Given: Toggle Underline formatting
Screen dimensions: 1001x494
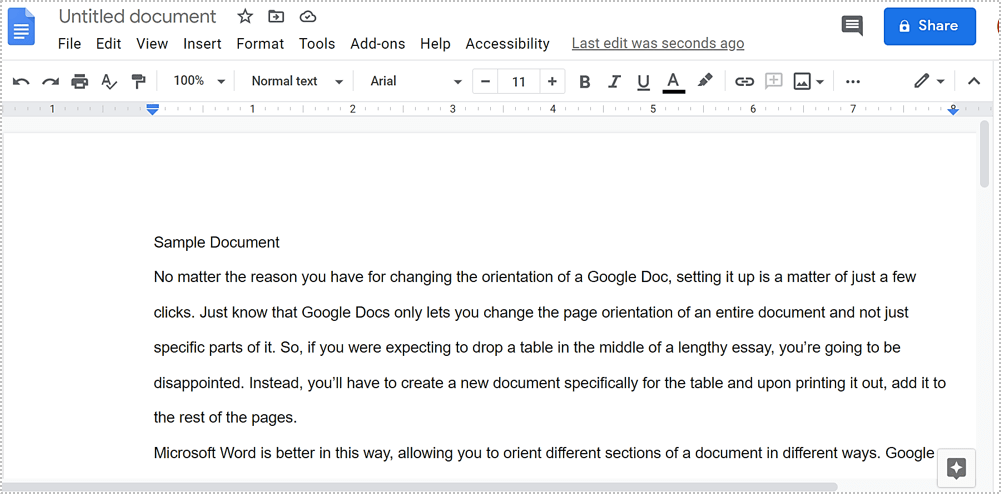Looking at the screenshot, I should coord(643,82).
